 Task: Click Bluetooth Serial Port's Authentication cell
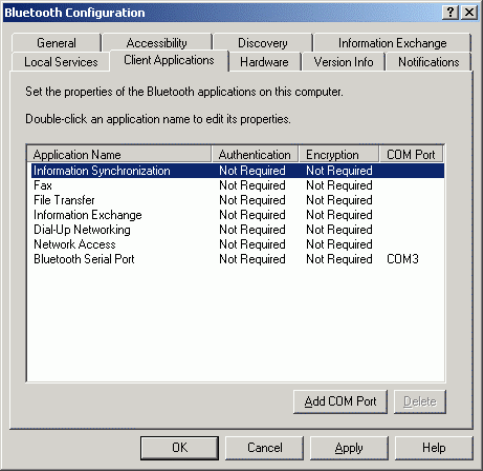coord(252,259)
